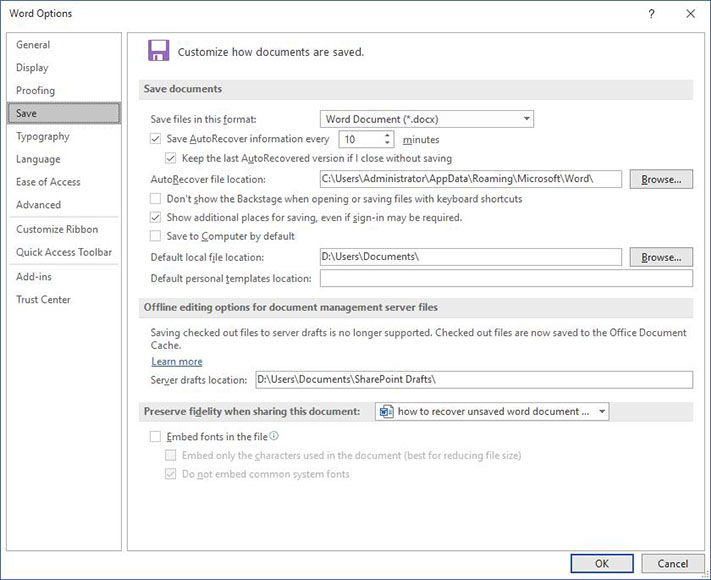Click the Help question mark icon
Image resolution: width=711 pixels, height=580 pixels.
coord(651,14)
